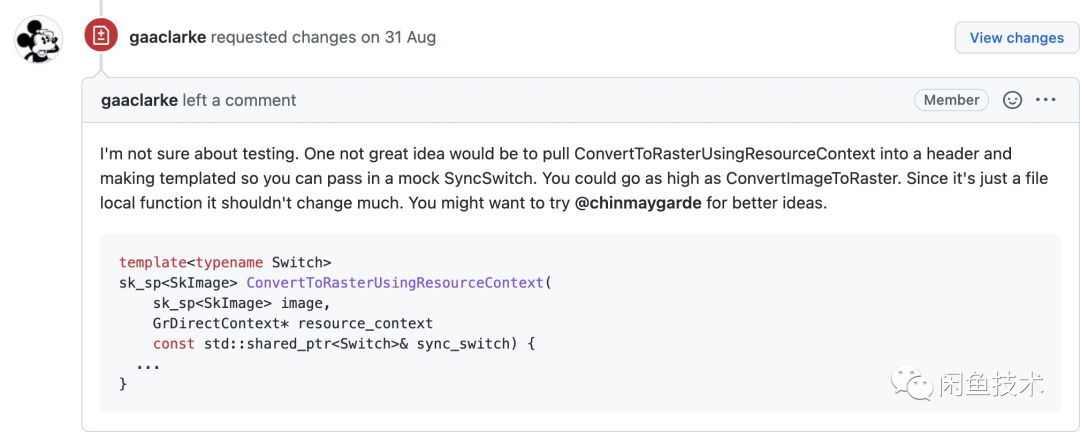Add a reaction with the smiley icon
1080x432 pixels.
pyautogui.click(x=1012, y=100)
